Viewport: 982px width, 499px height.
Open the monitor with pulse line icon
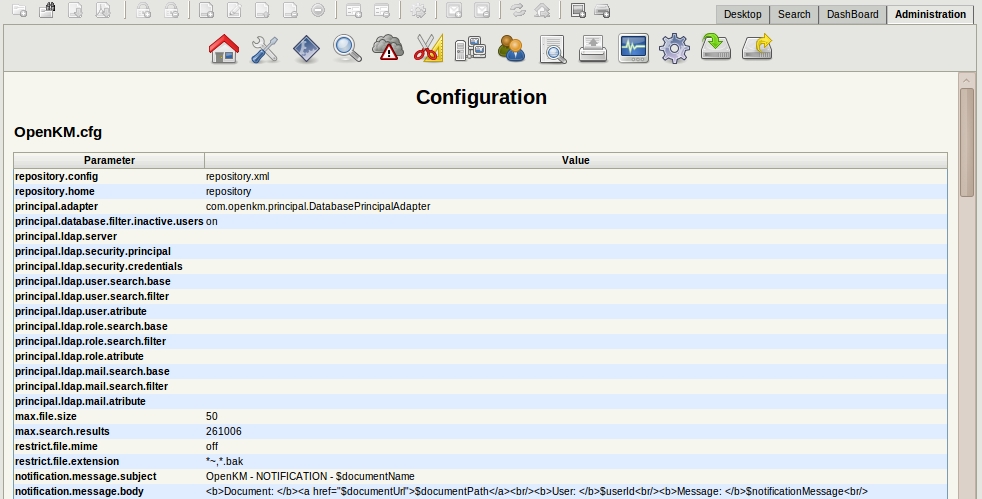point(633,48)
